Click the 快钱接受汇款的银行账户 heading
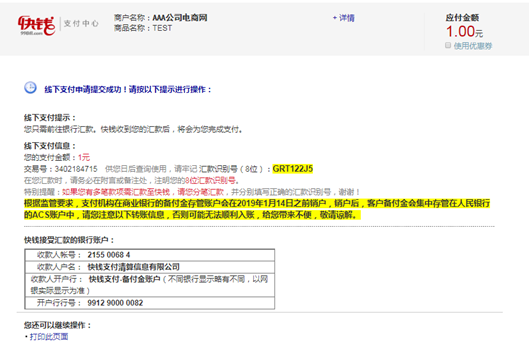Image resolution: width=529 pixels, height=360 pixels. click(x=69, y=240)
